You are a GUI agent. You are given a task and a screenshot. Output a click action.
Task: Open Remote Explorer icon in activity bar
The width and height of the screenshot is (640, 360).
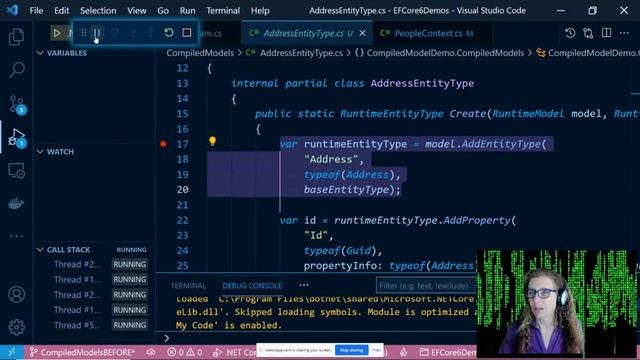pyautogui.click(x=16, y=171)
